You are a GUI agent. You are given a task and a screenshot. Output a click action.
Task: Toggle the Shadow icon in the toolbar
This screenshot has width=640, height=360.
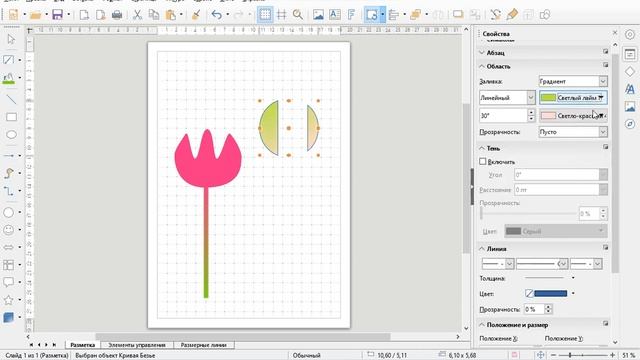coord(458,15)
